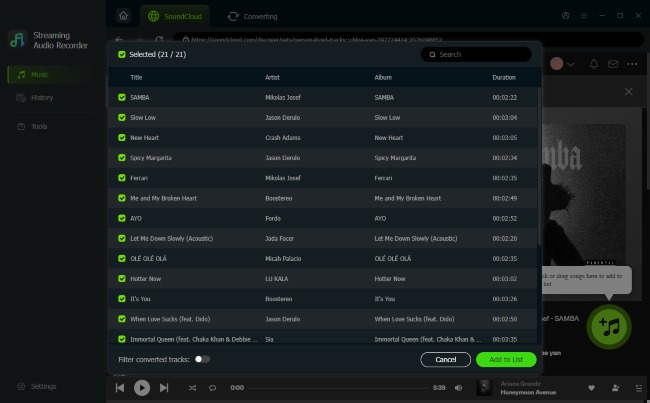650x403 pixels.
Task: Click the Honeymoon Avenue album thumbnail
Action: click(484, 388)
